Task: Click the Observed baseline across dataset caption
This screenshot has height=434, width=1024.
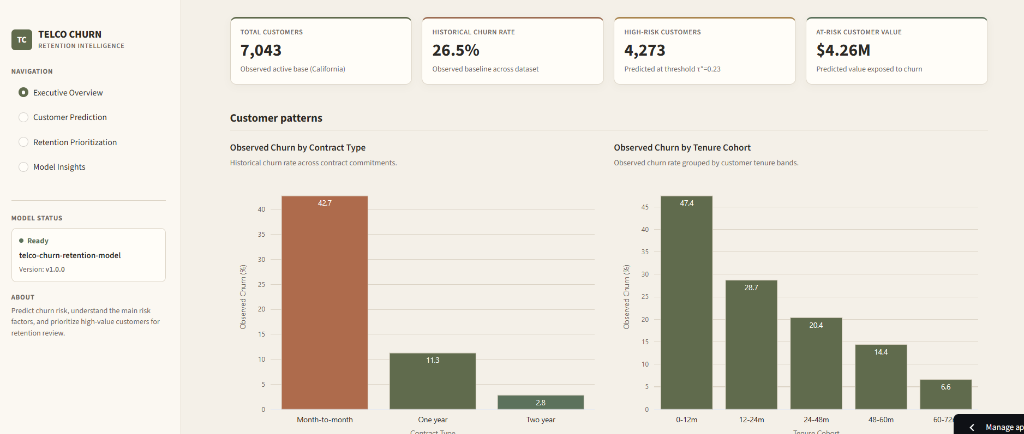Action: pos(485,69)
